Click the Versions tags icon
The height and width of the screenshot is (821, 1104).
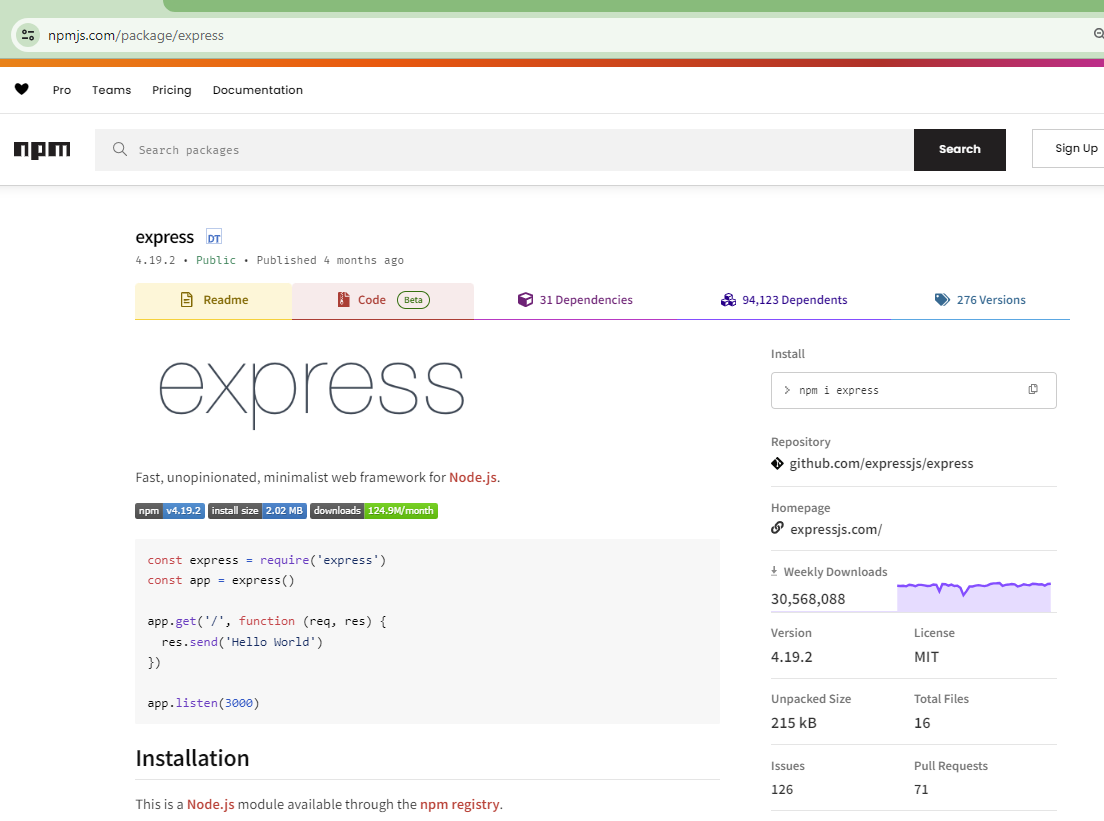pos(942,300)
